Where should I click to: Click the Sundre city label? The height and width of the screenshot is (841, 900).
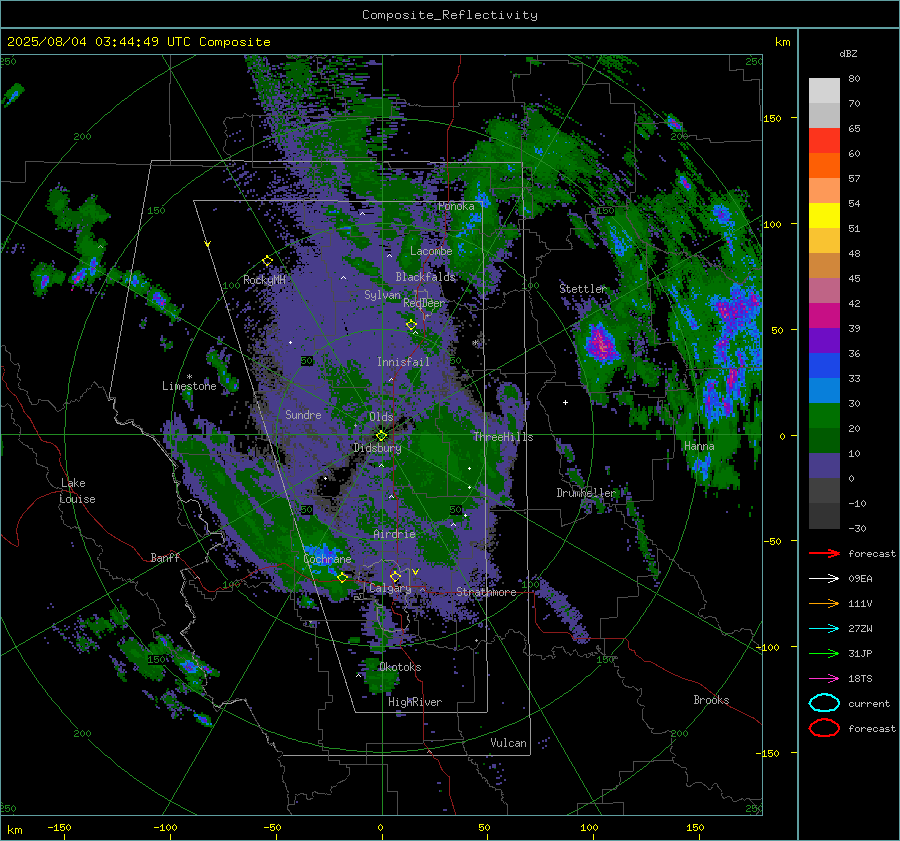coord(303,414)
